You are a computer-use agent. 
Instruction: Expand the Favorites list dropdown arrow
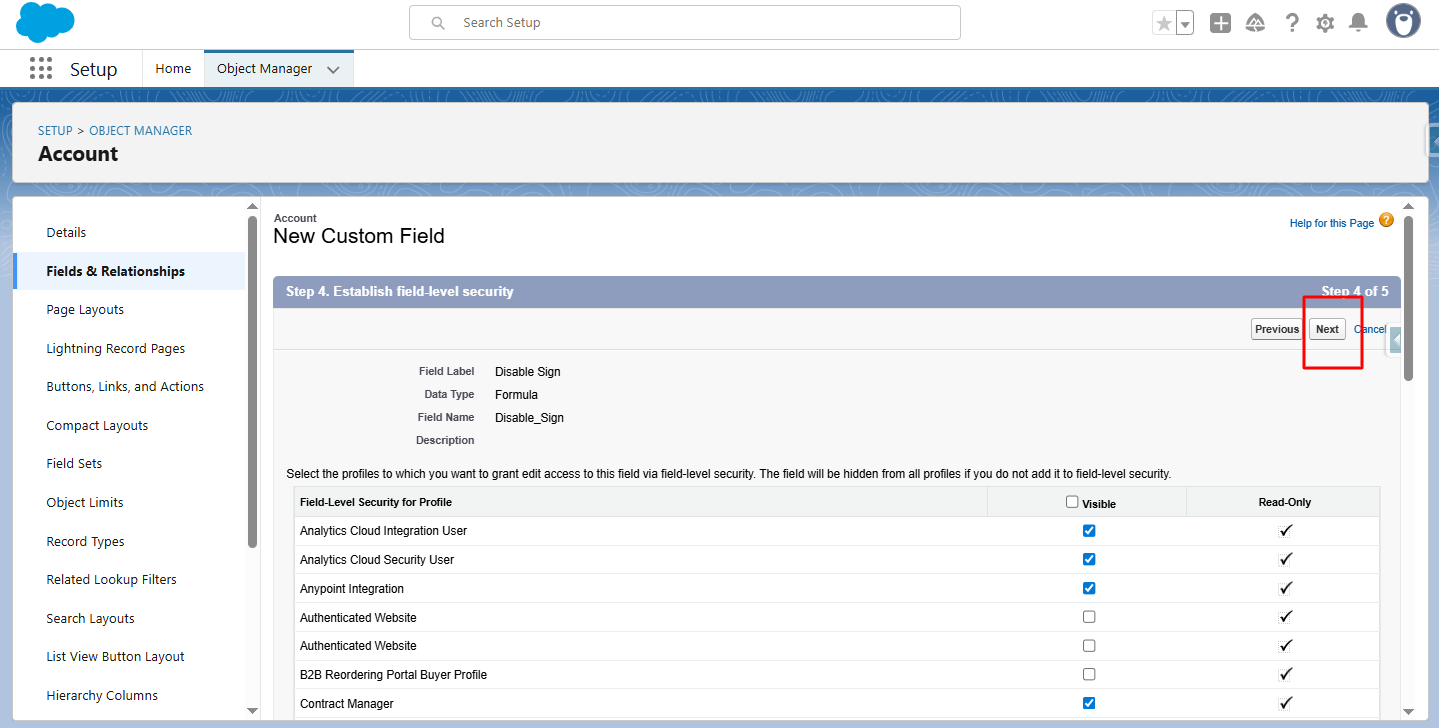(x=1185, y=23)
